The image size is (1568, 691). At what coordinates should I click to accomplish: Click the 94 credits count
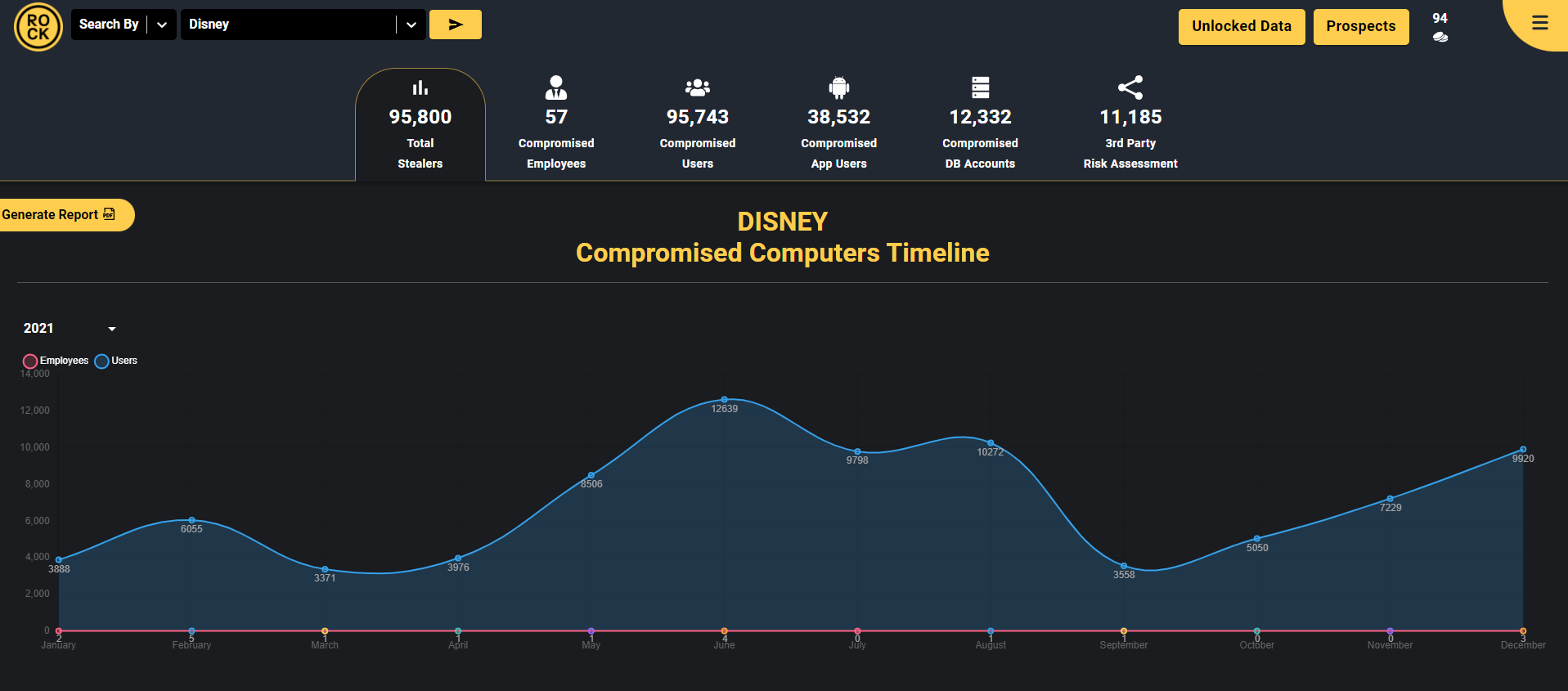(x=1440, y=18)
